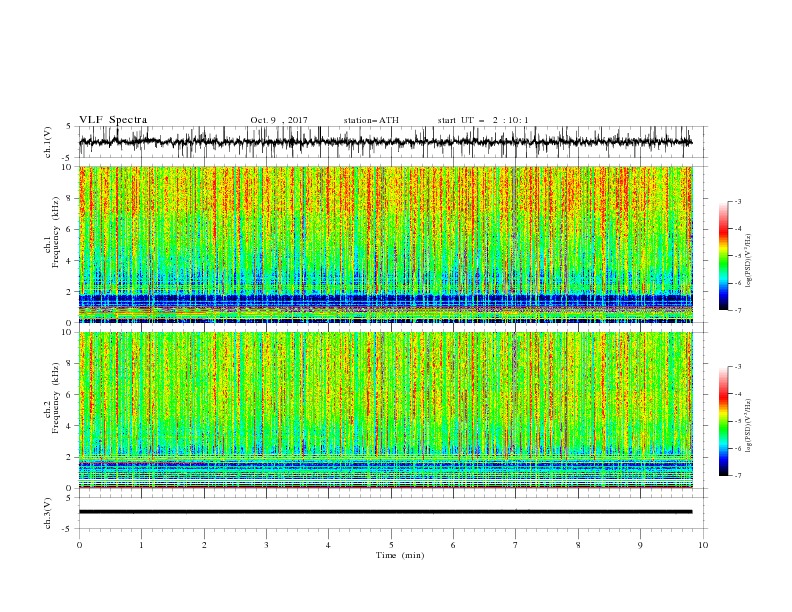Select the "Oct. 9 , 2017" date label
Image resolution: width=792 pixels, height=612 pixels.
(x=279, y=120)
